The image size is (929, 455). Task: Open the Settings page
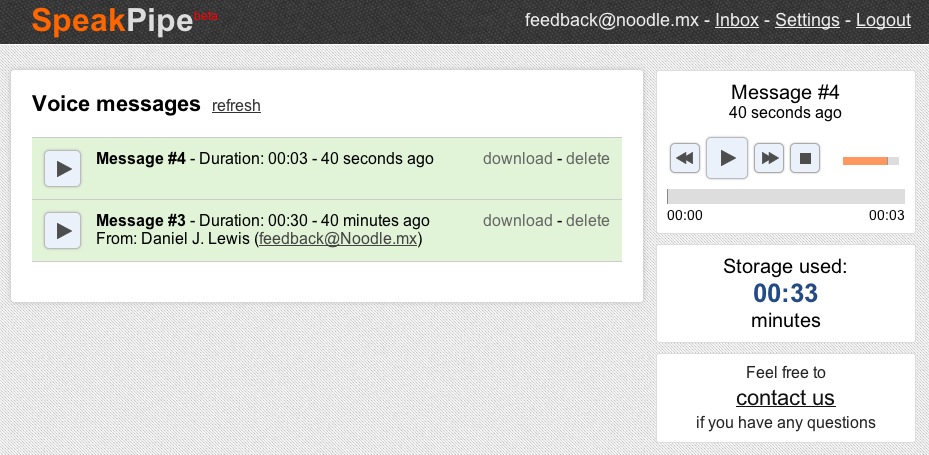click(807, 20)
